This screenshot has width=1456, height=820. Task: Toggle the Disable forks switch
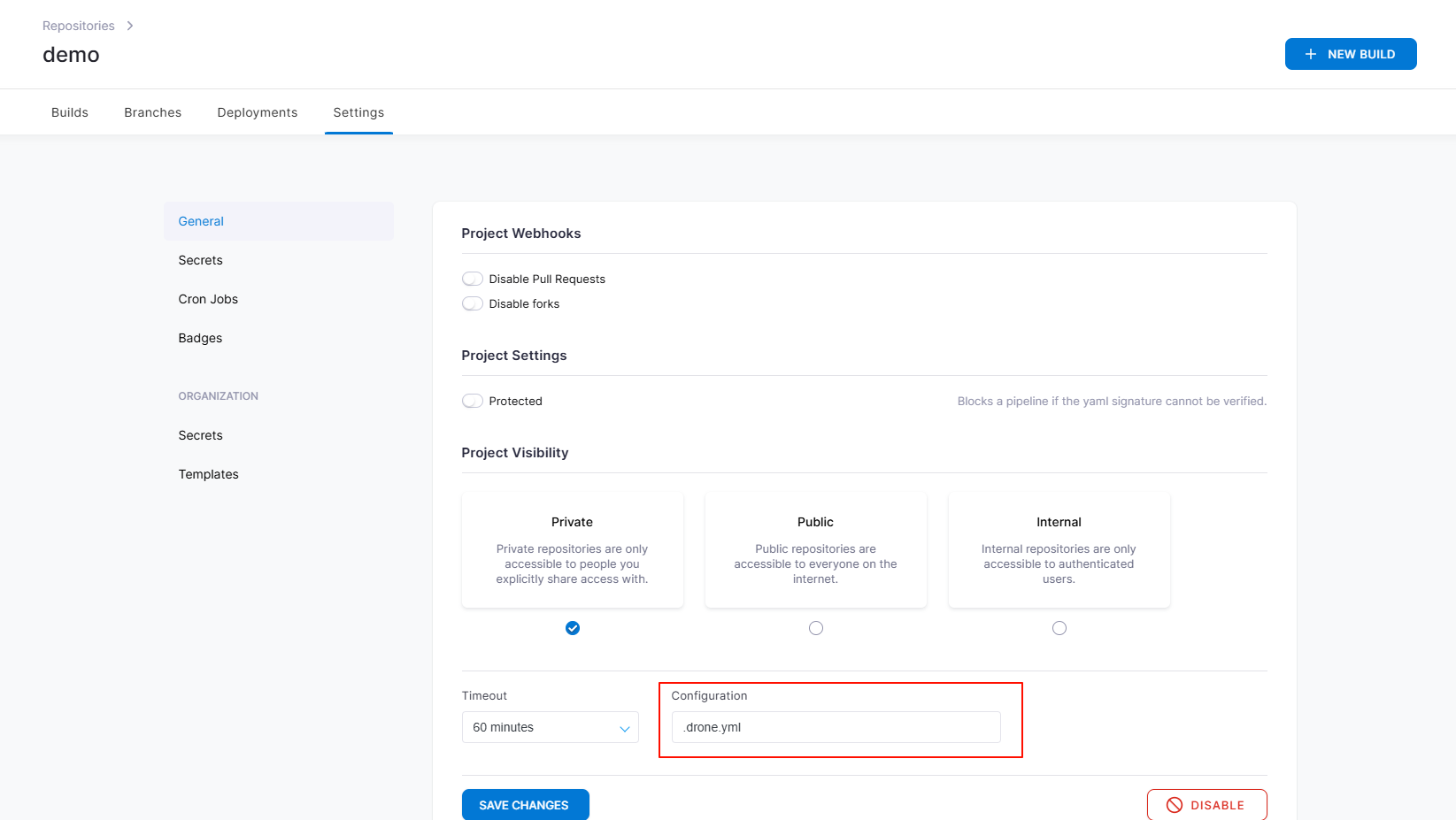(473, 303)
